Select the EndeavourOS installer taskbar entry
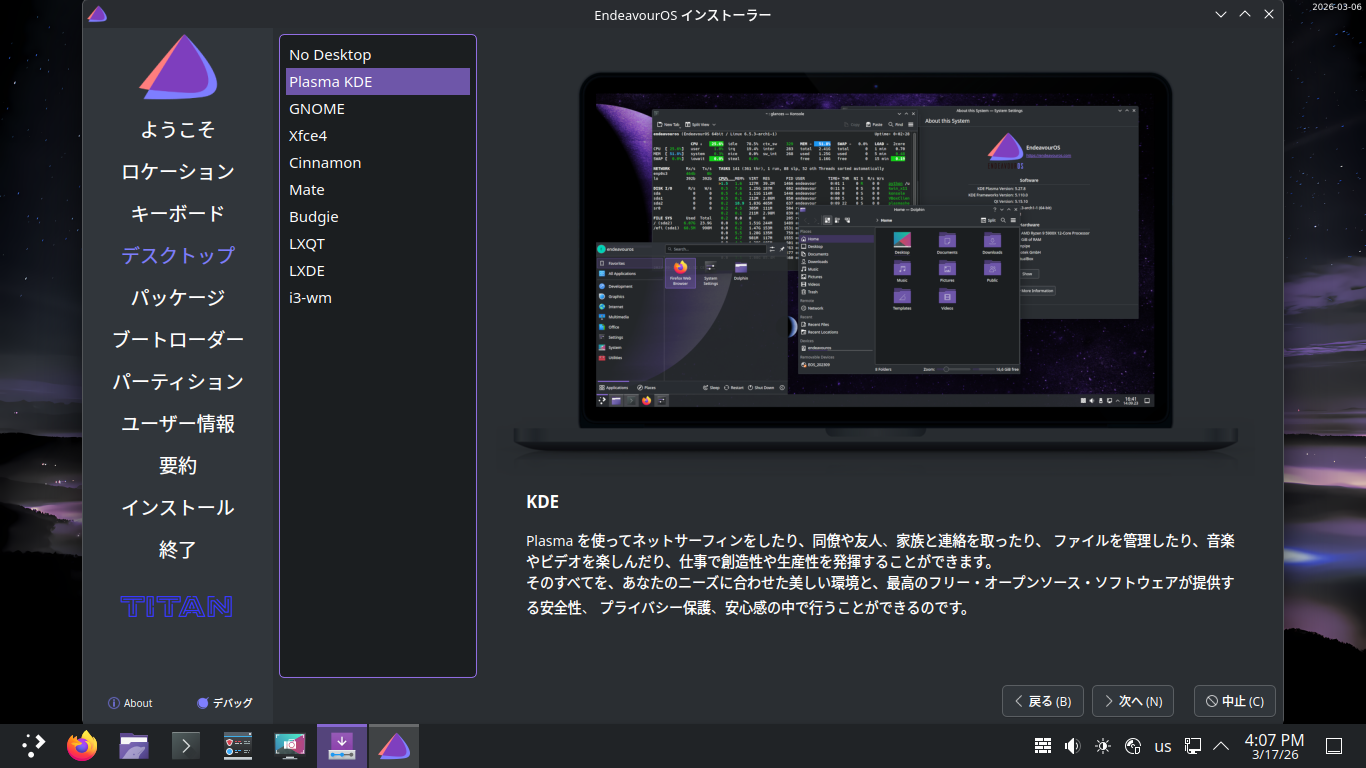Image resolution: width=1366 pixels, height=768 pixels. [394, 746]
